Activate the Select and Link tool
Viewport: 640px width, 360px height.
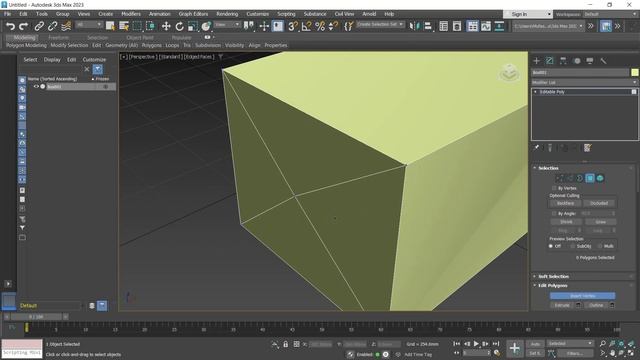click(39, 27)
